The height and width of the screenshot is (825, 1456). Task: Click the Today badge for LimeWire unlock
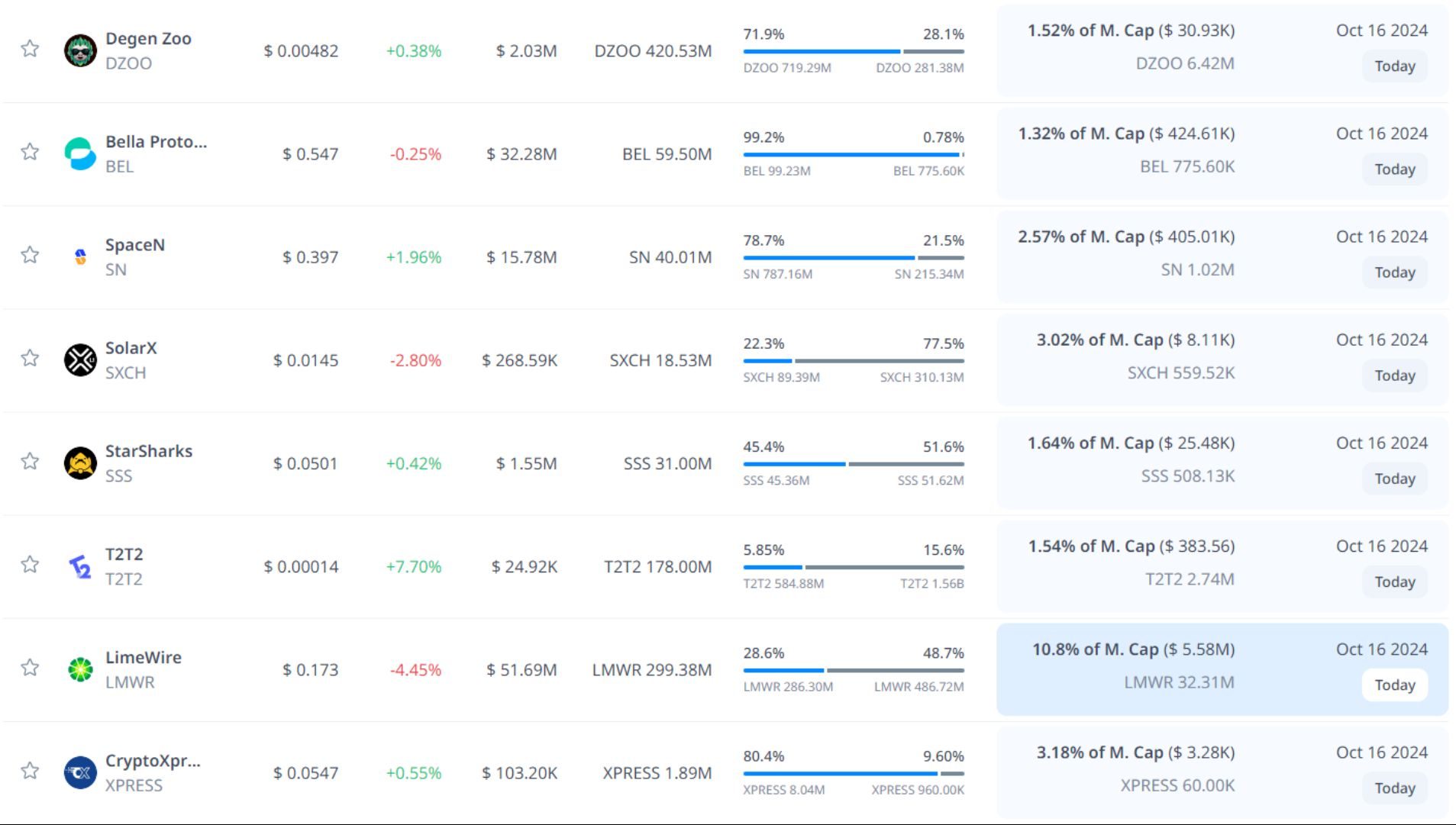point(1394,685)
